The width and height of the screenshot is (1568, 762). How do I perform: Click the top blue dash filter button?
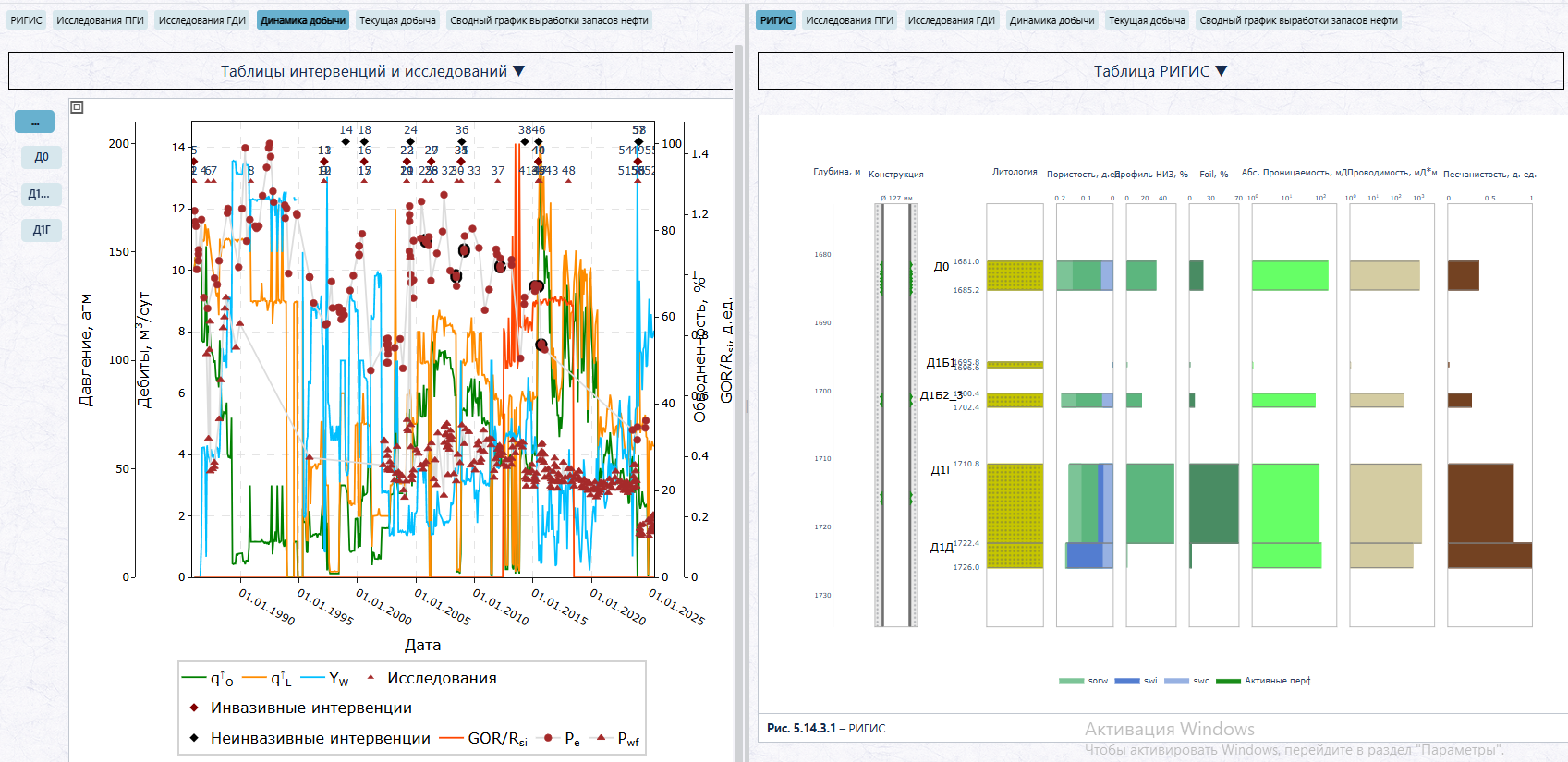click(x=35, y=122)
